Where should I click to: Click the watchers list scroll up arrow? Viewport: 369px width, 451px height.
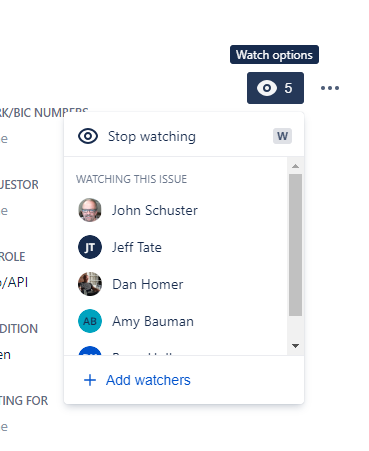pyautogui.click(x=295, y=166)
